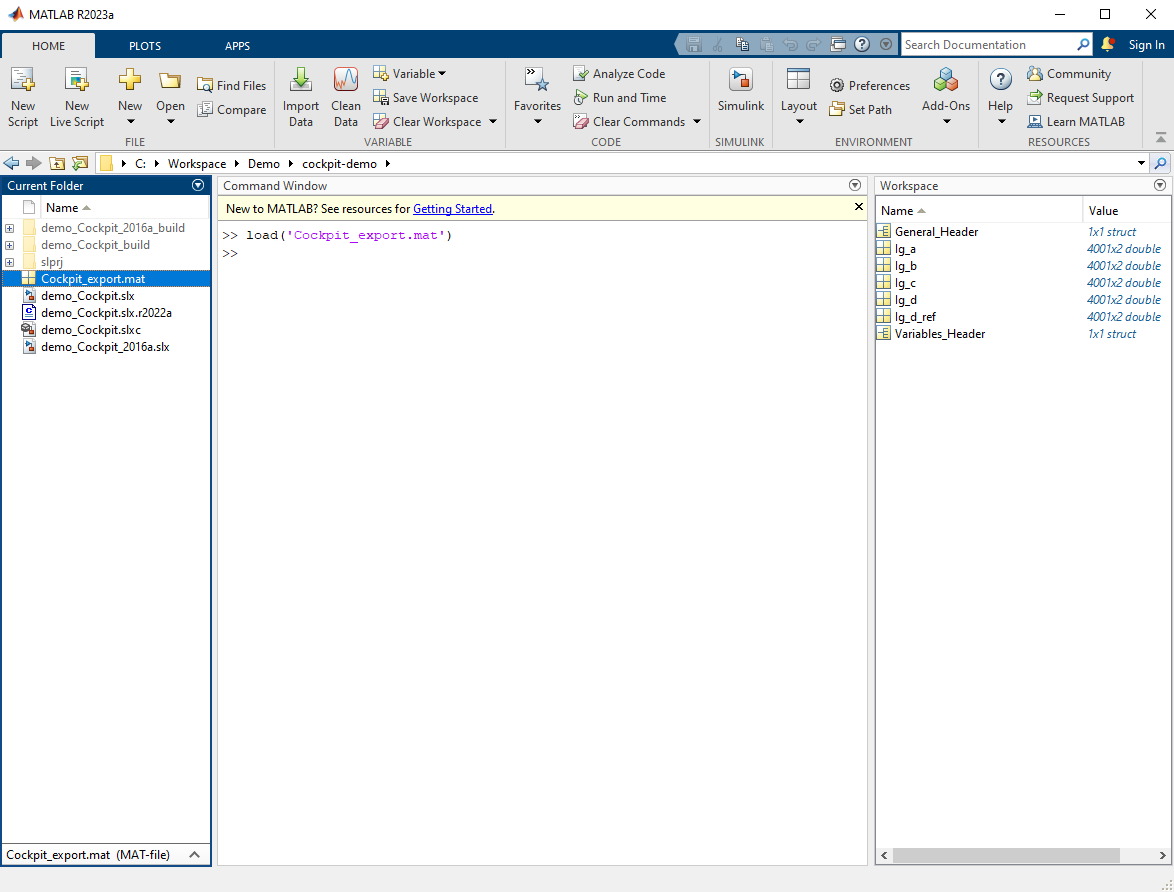Open Preferences settings
Viewport: 1174px width, 892px height.
(869, 86)
